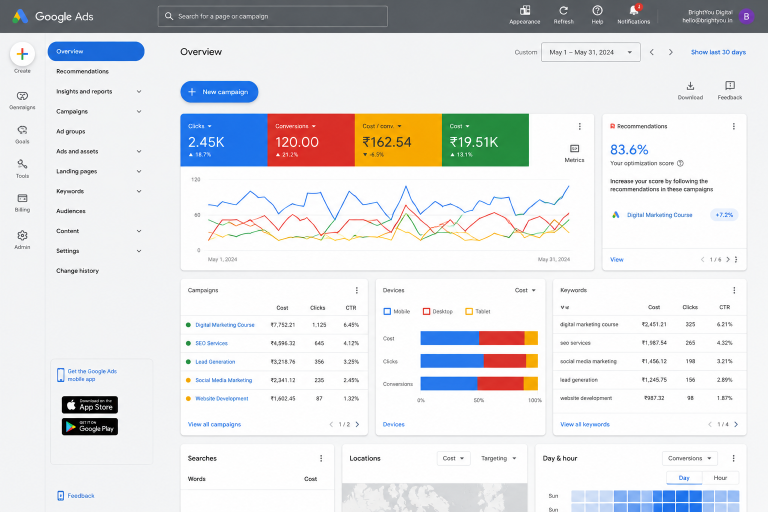Image resolution: width=768 pixels, height=512 pixels.
Task: Toggle the Mobile checkbox in Devices
Action: (387, 312)
